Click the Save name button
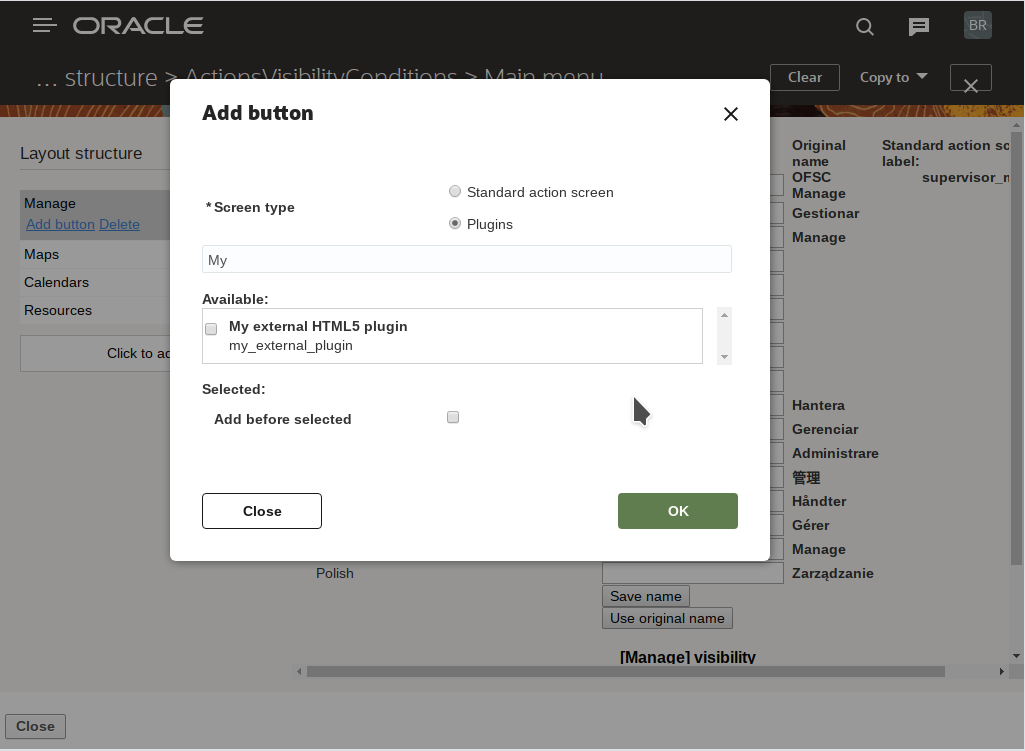The width and height of the screenshot is (1025, 751). [x=645, y=595]
